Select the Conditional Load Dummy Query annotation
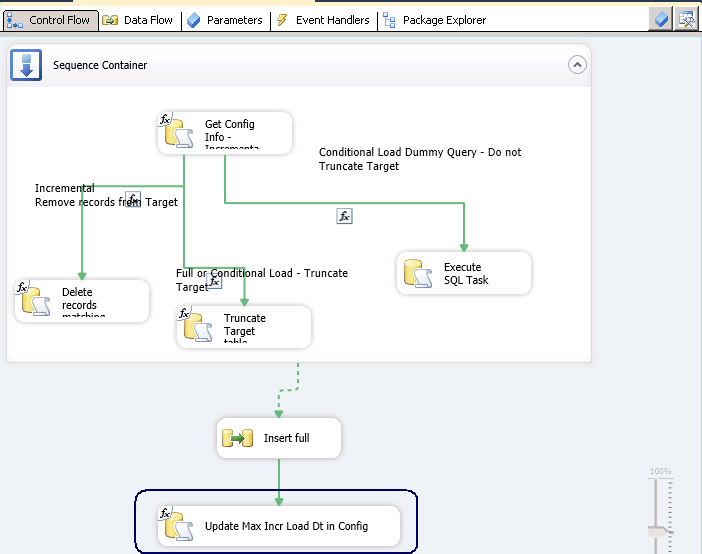Viewport: 702px width, 554px height. coord(419,159)
